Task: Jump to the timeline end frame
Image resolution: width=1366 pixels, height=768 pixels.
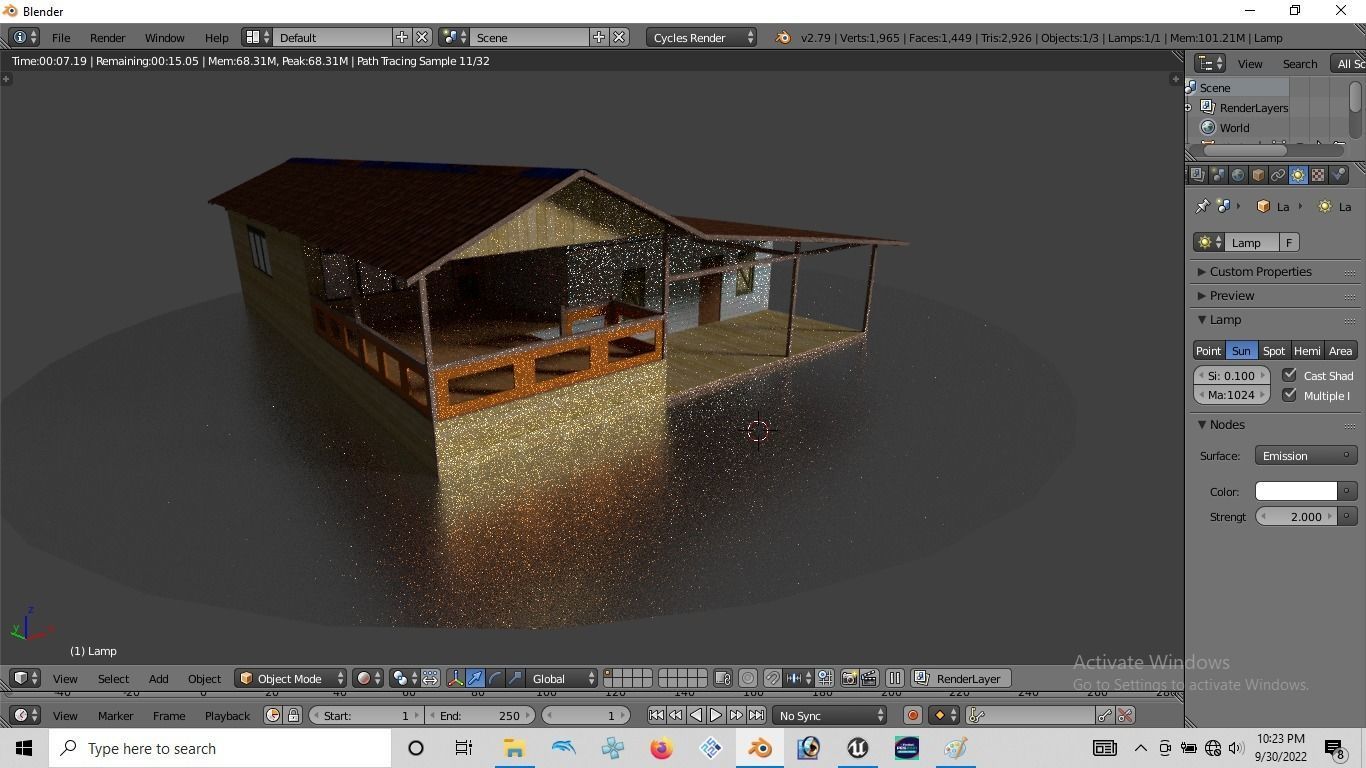Action: click(x=756, y=715)
